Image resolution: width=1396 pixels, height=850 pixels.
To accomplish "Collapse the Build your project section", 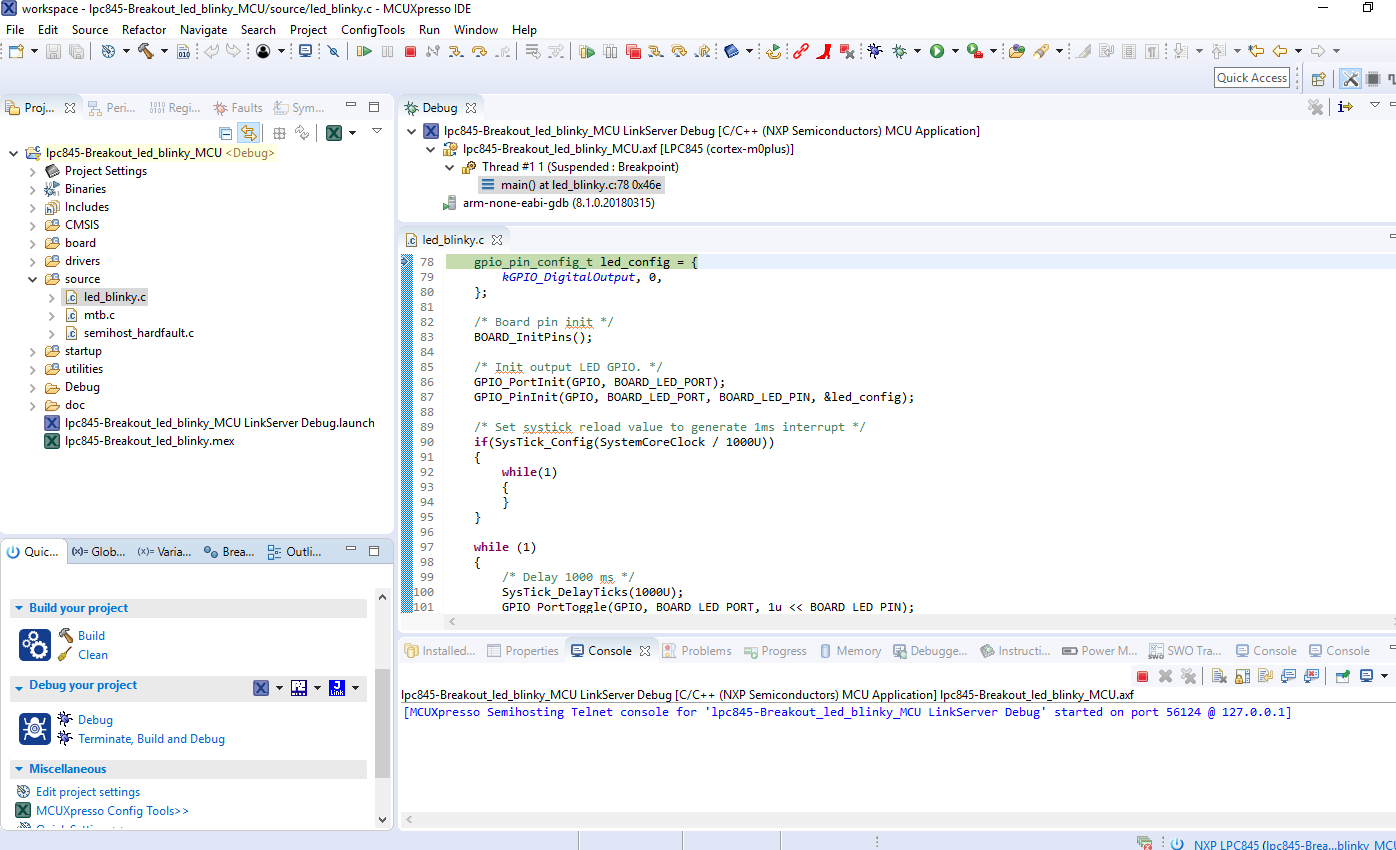I will coord(19,608).
